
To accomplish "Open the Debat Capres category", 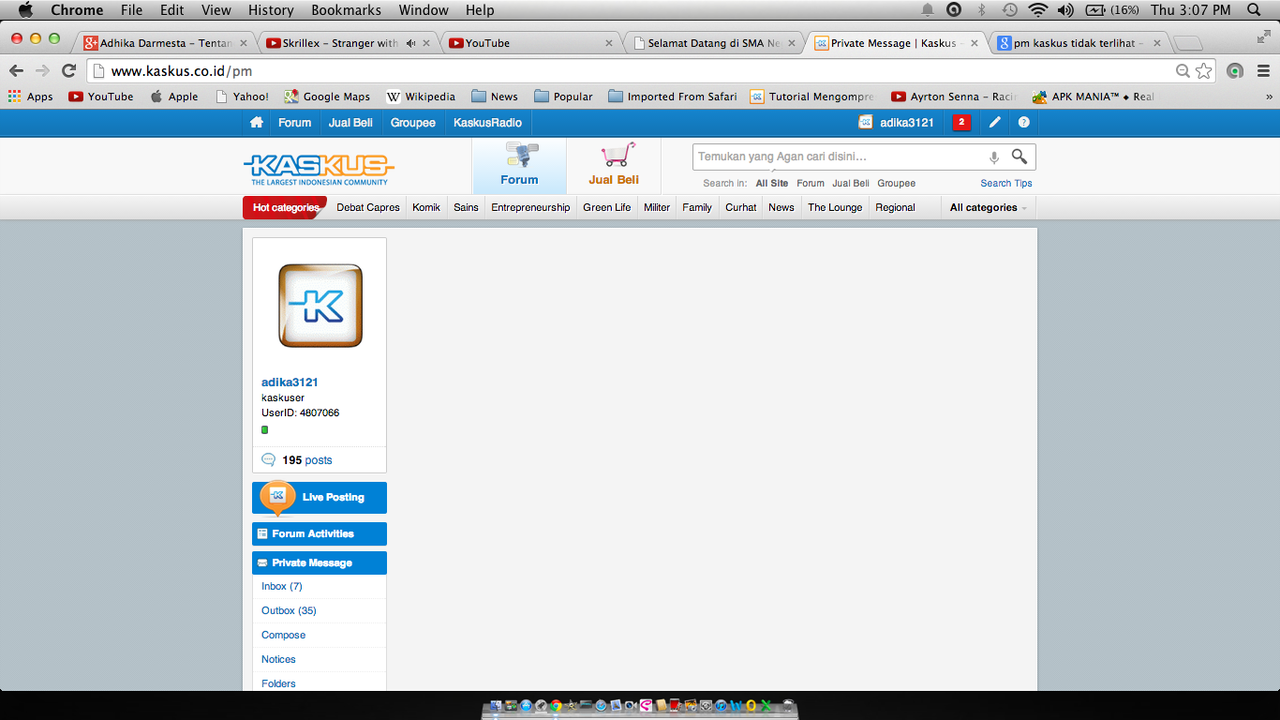I will tap(368, 208).
